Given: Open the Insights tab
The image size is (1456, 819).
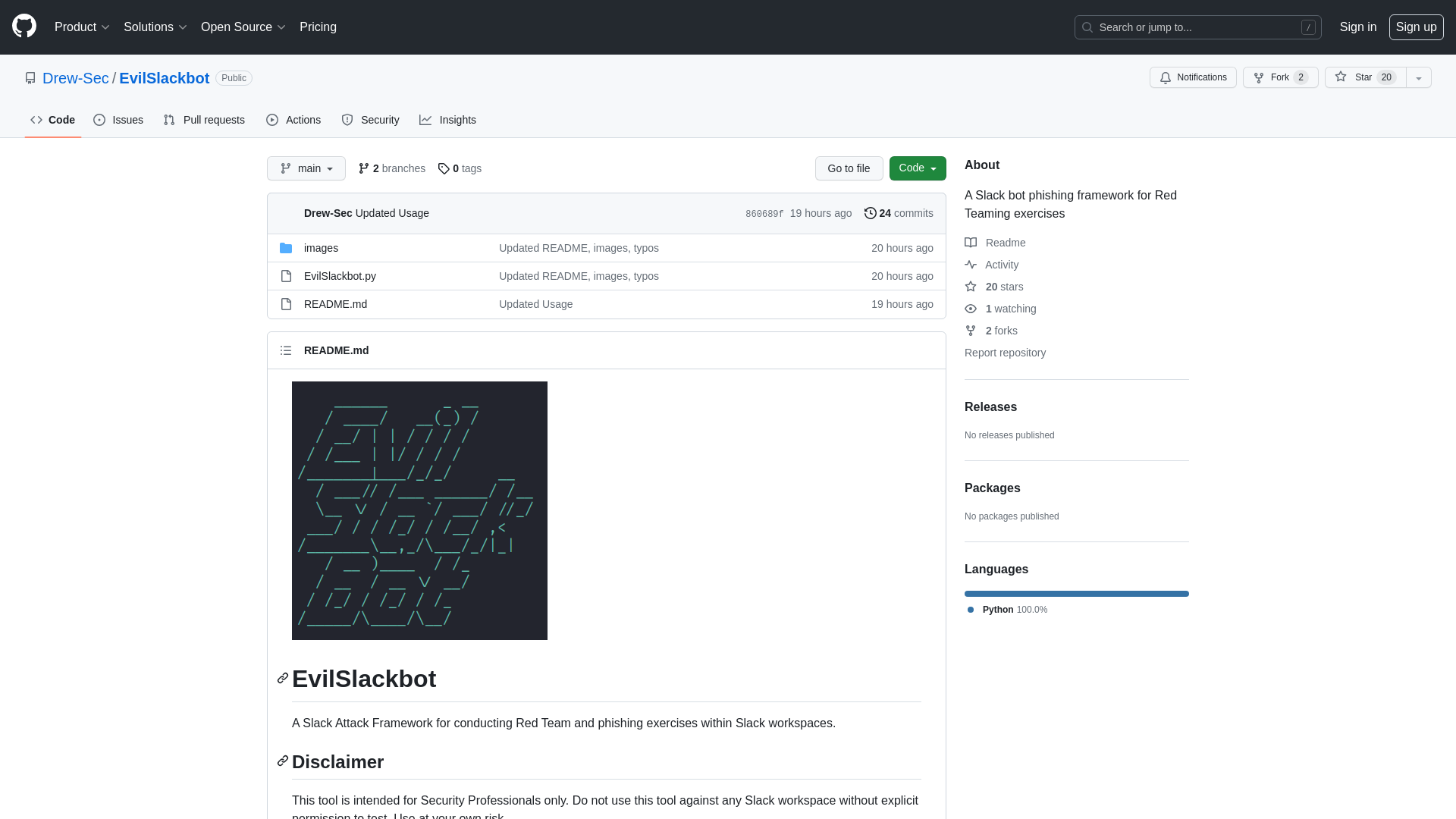Looking at the screenshot, I should click(447, 120).
